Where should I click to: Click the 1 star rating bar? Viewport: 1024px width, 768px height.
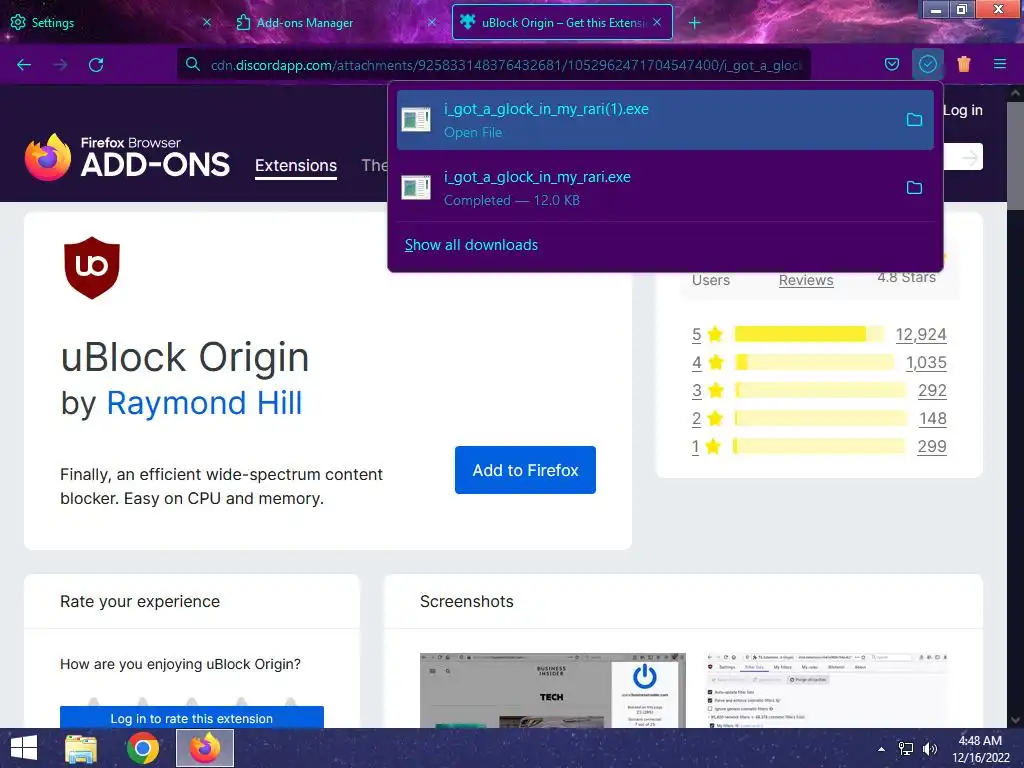click(x=819, y=447)
